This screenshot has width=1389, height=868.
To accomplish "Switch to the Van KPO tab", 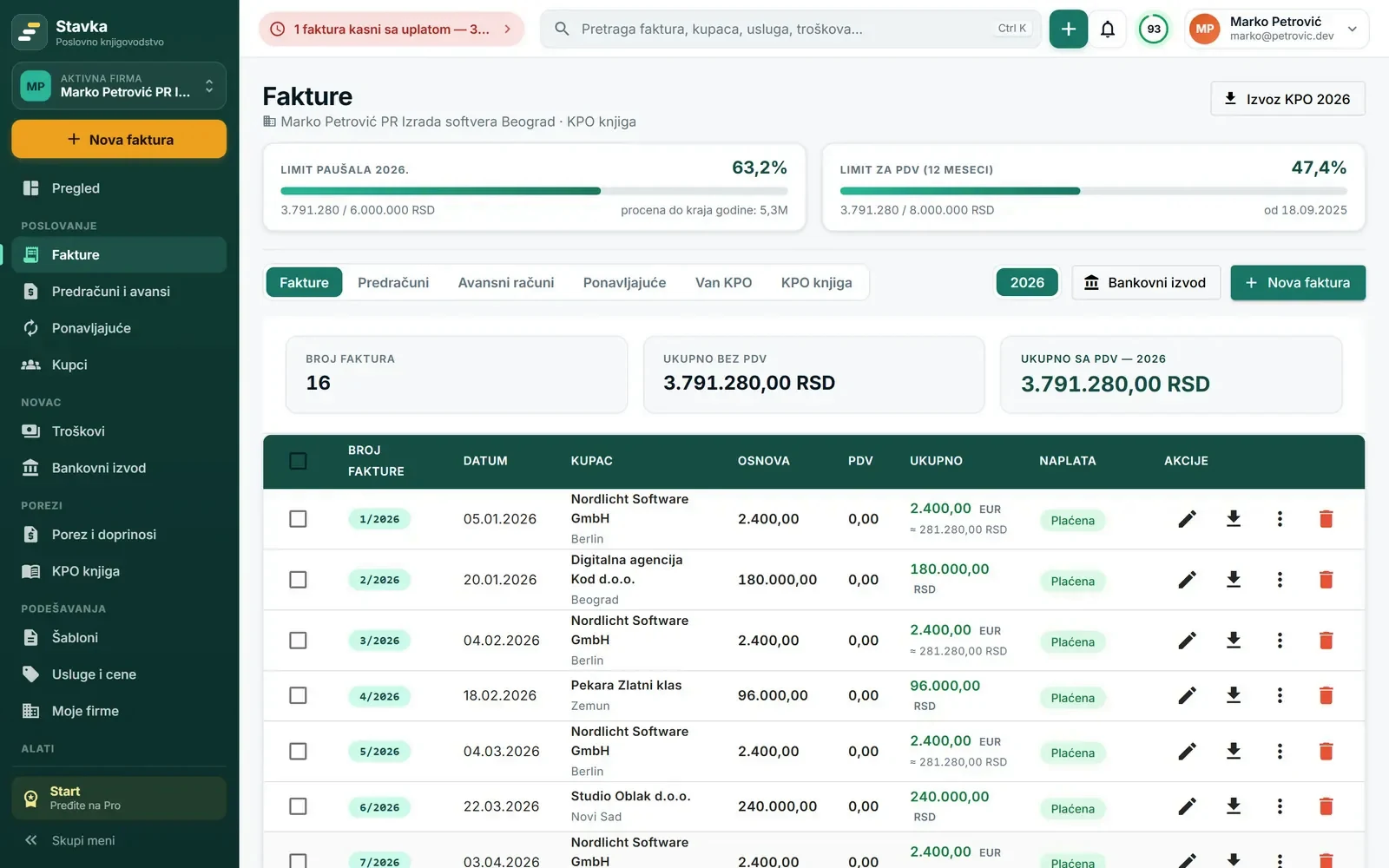I will [x=723, y=283].
